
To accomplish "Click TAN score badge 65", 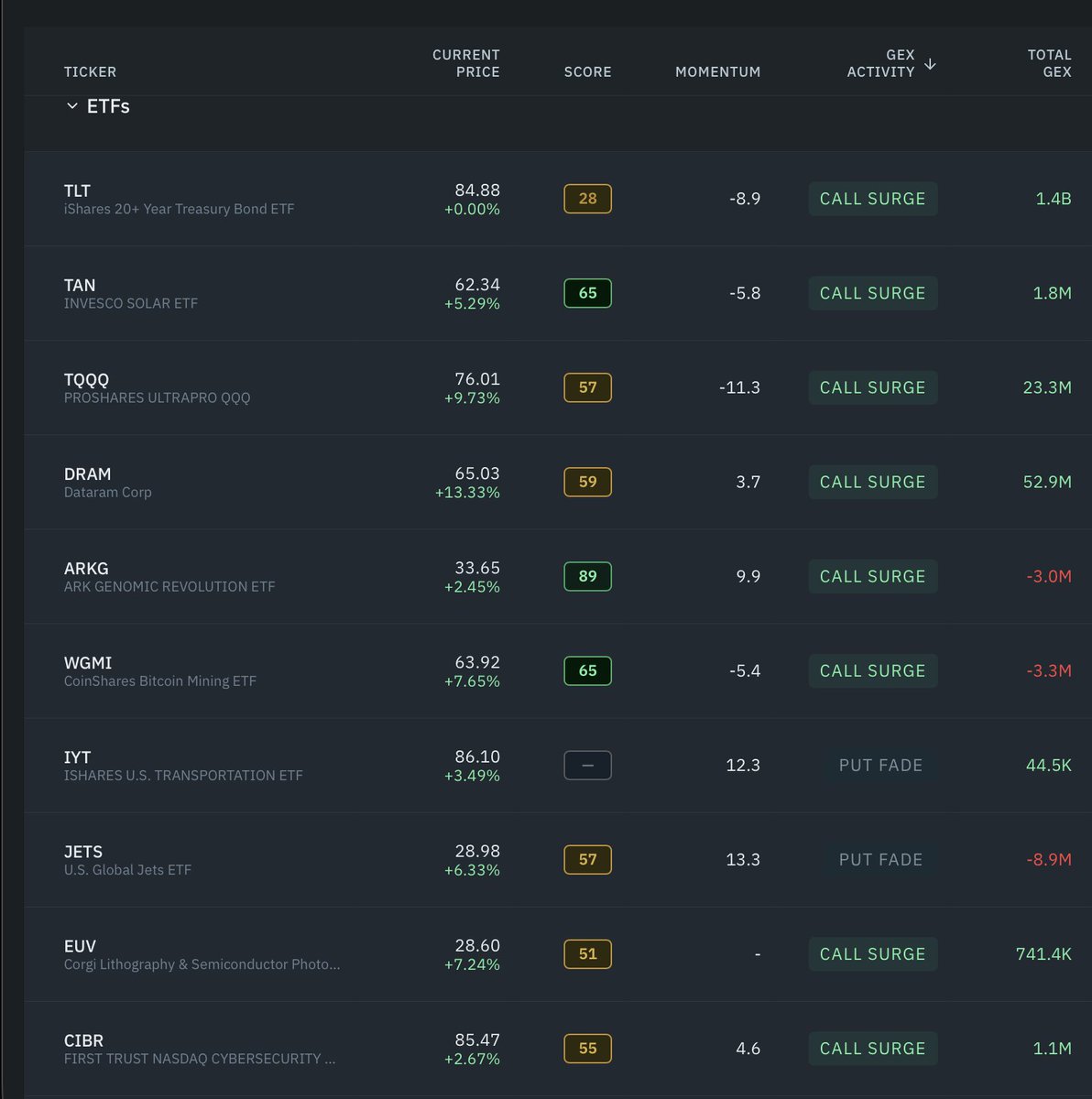I will click(587, 293).
